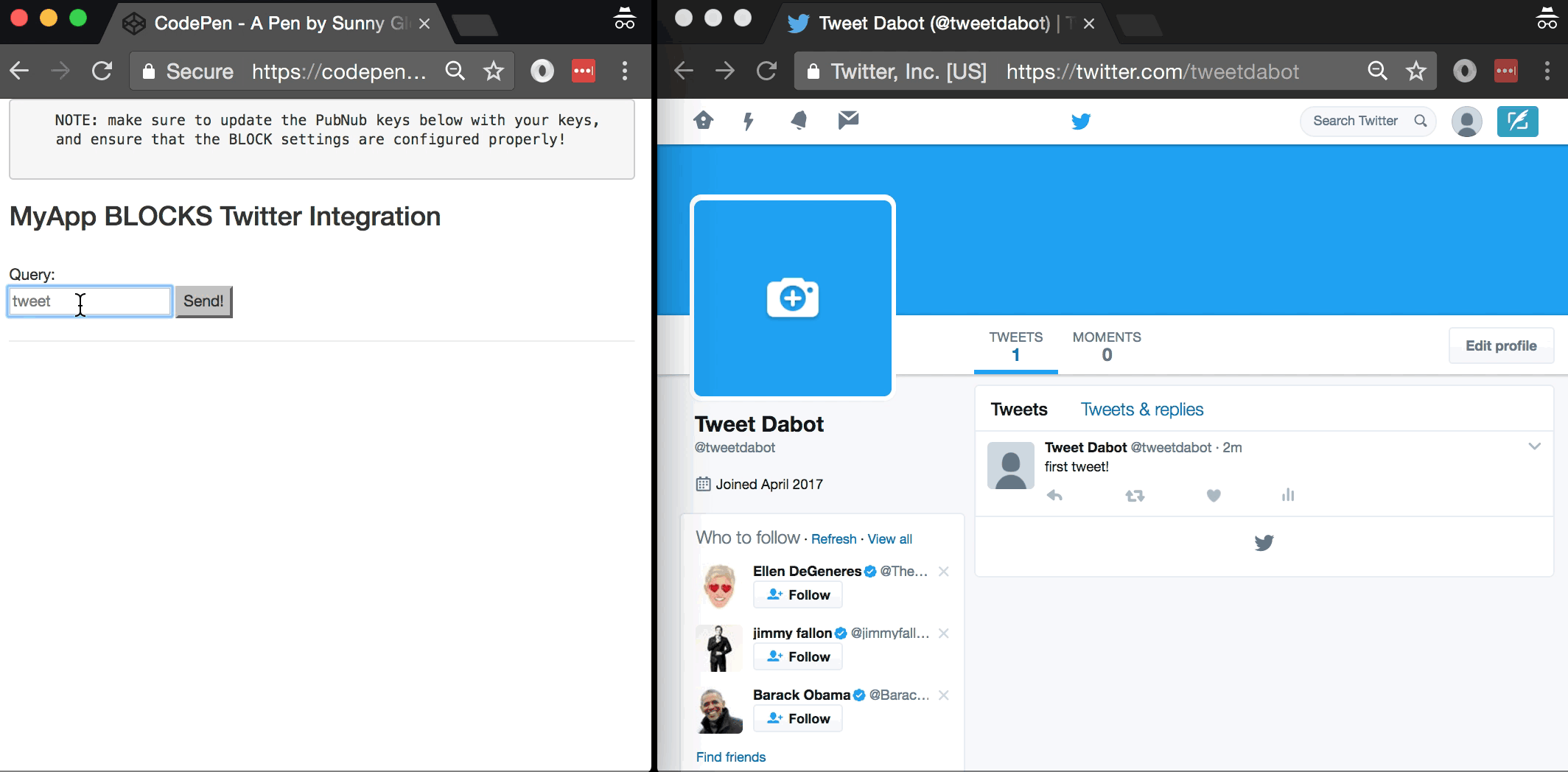View tweet activity bar chart icon
The image size is (1568, 772).
click(1288, 495)
